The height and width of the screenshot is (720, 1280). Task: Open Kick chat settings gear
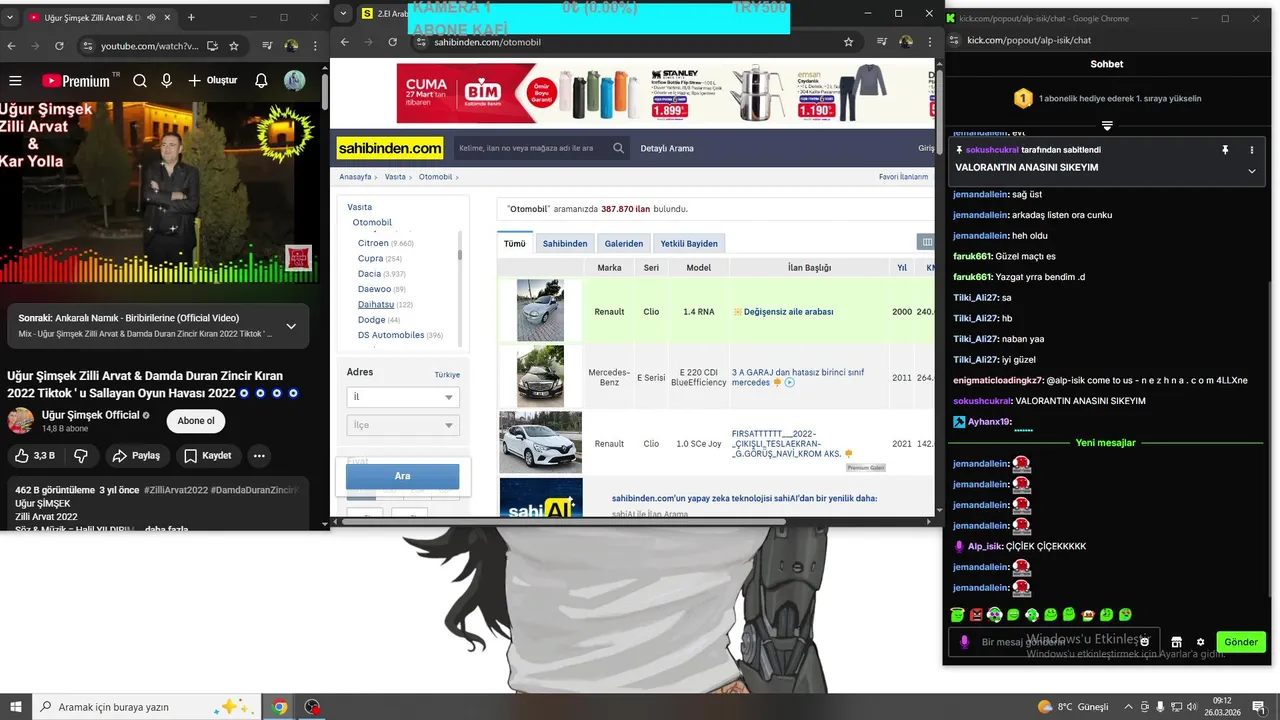tap(1200, 642)
